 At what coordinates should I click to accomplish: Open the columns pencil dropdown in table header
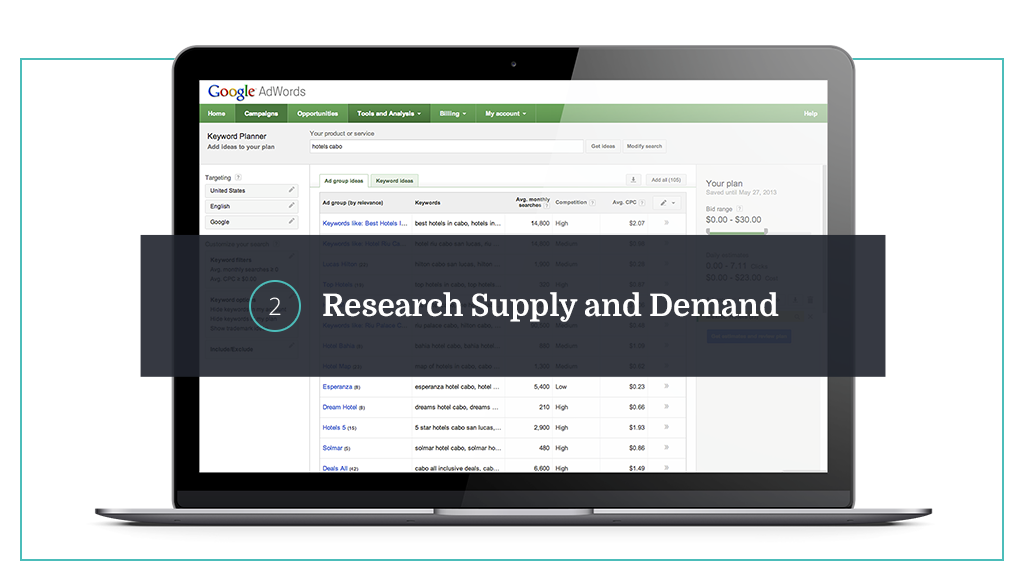tap(667, 202)
